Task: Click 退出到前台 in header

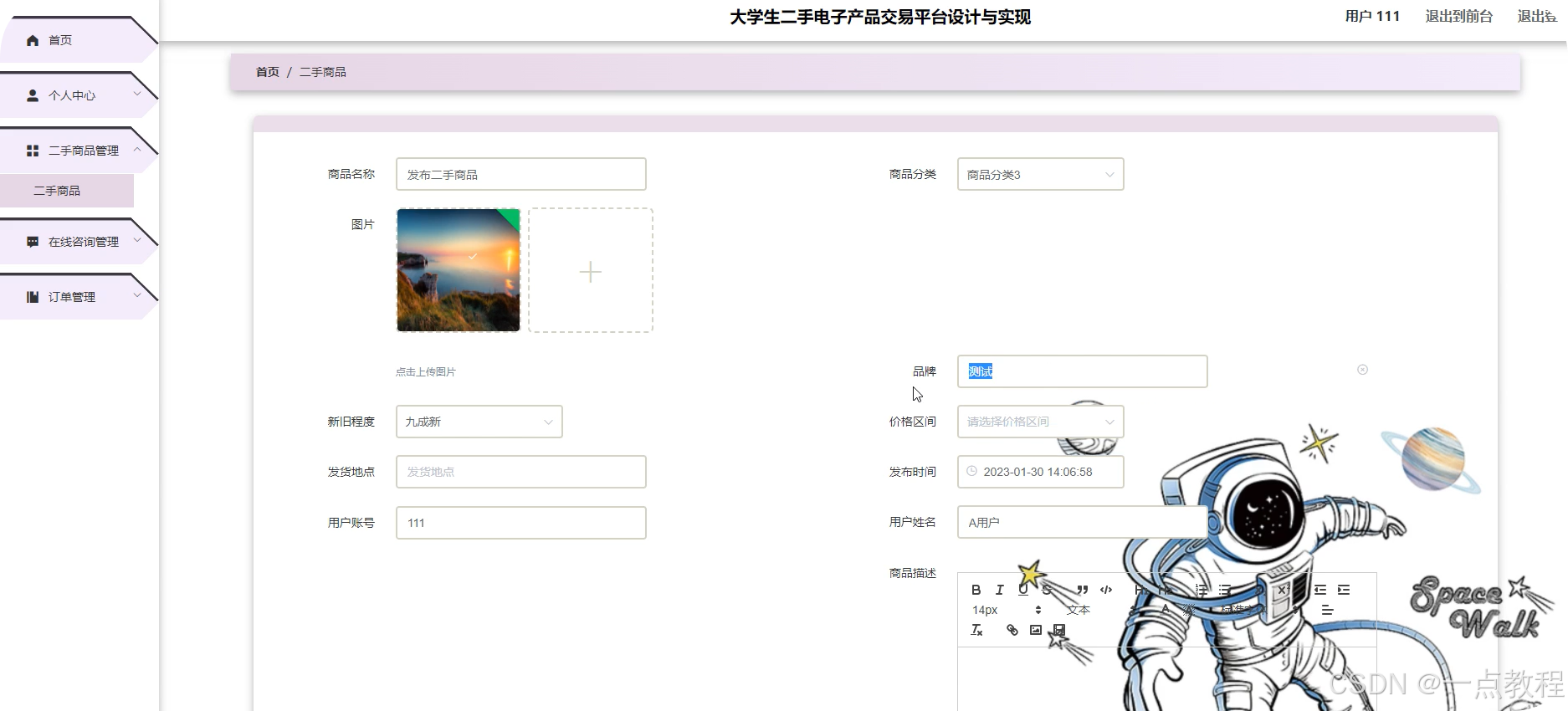Action: point(1459,16)
